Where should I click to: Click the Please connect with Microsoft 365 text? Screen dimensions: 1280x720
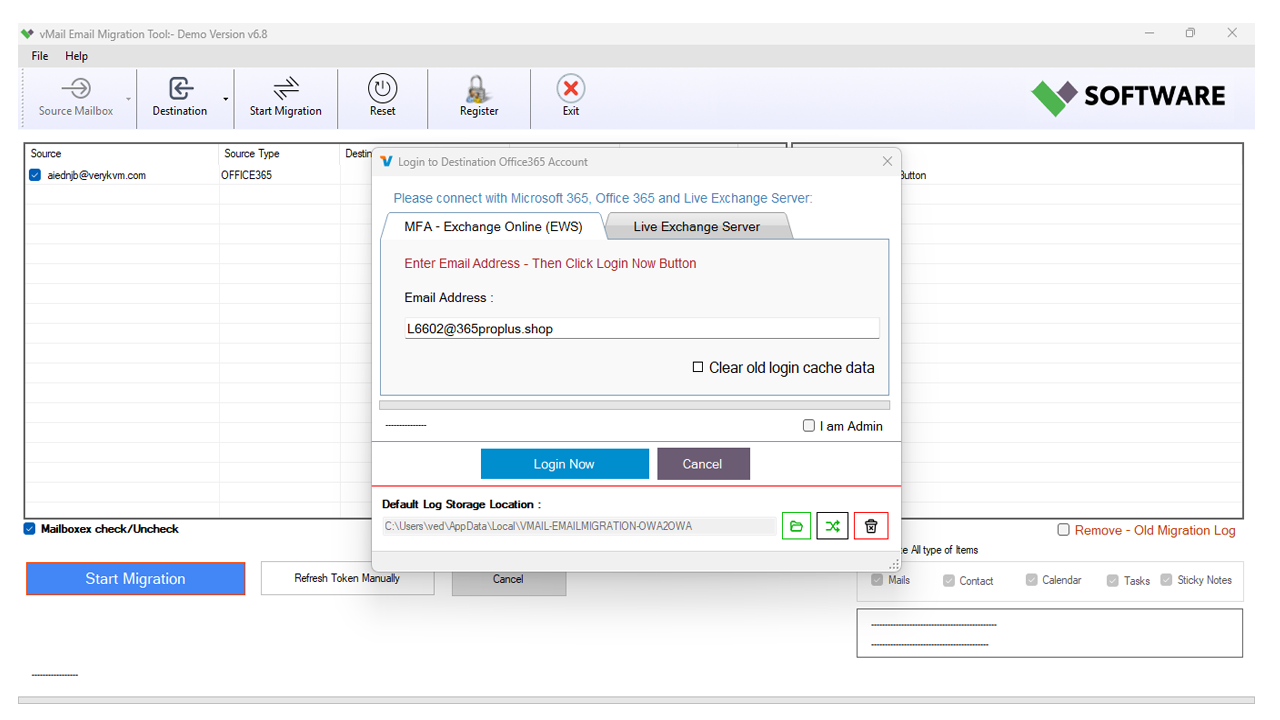coord(603,199)
